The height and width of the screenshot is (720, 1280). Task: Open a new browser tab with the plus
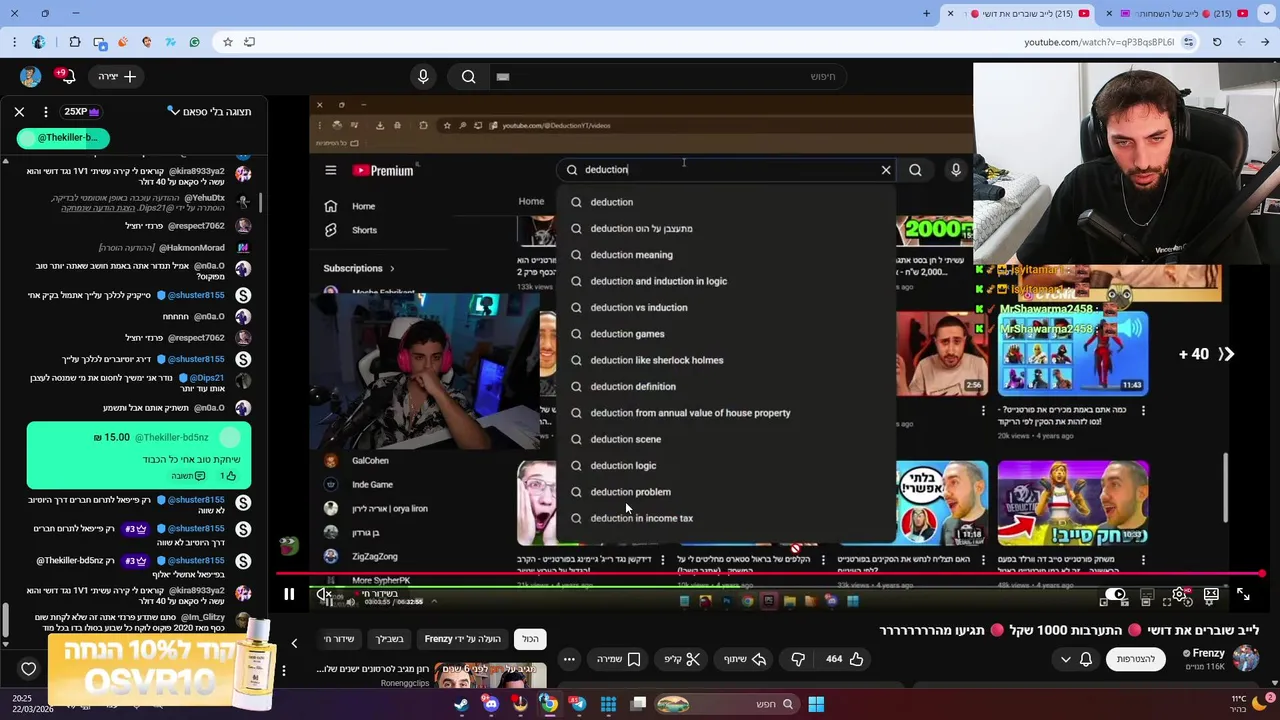(x=926, y=14)
